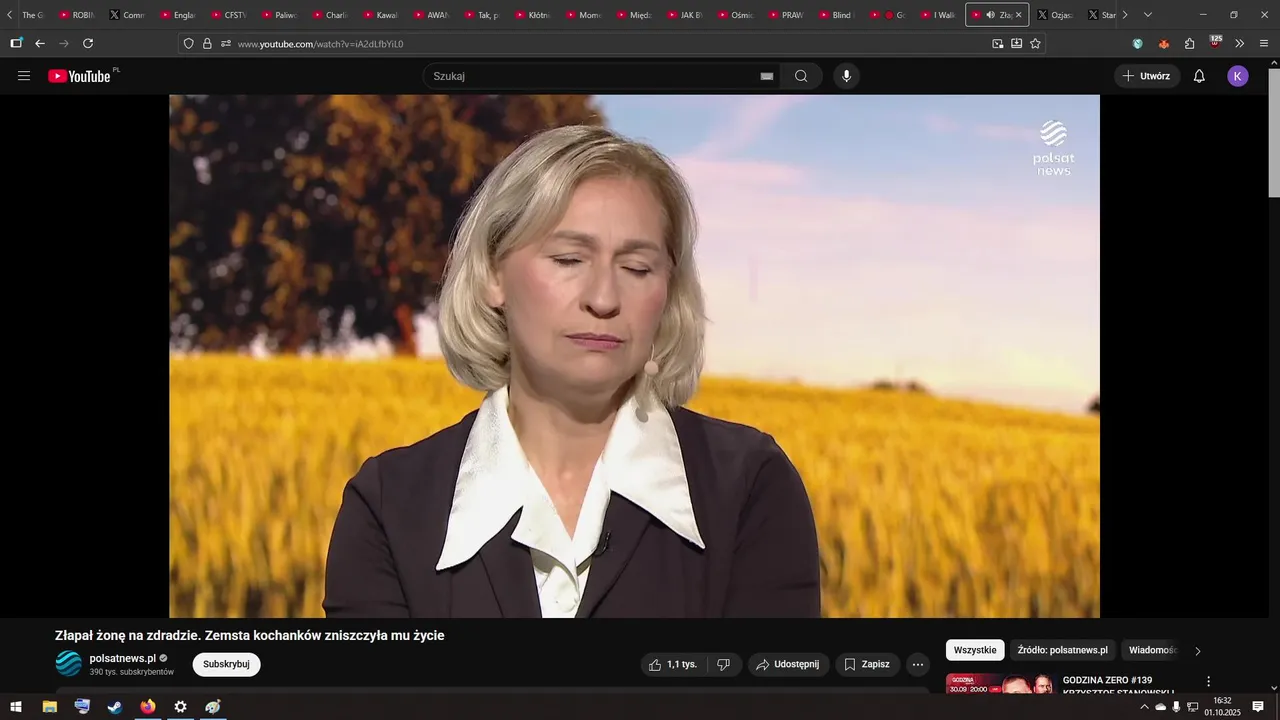Click the tracking protection shield icon
The width and height of the screenshot is (1280, 720).
click(x=188, y=43)
